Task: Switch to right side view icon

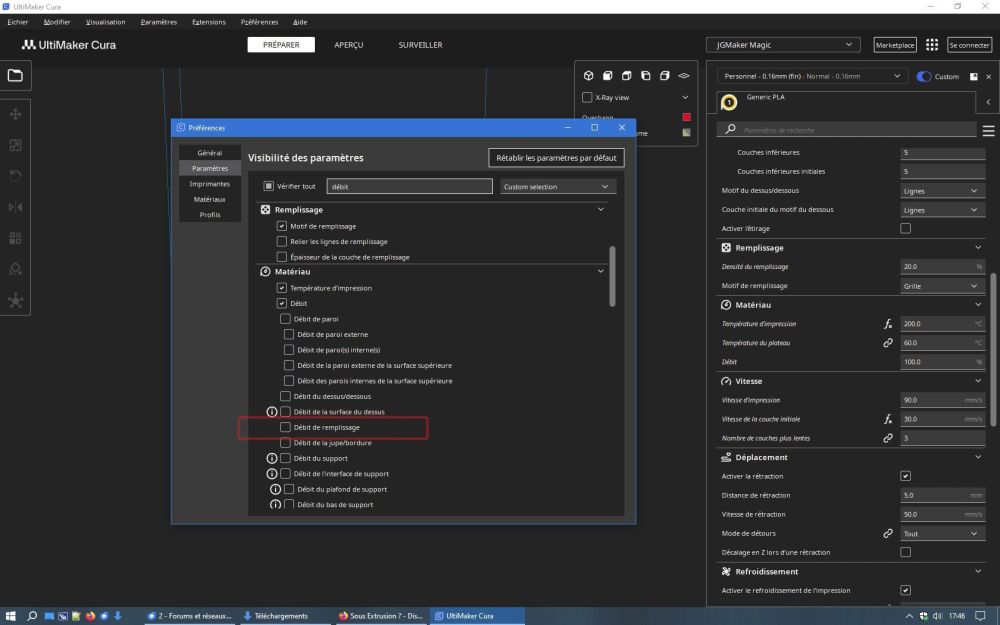Action: 665,75
